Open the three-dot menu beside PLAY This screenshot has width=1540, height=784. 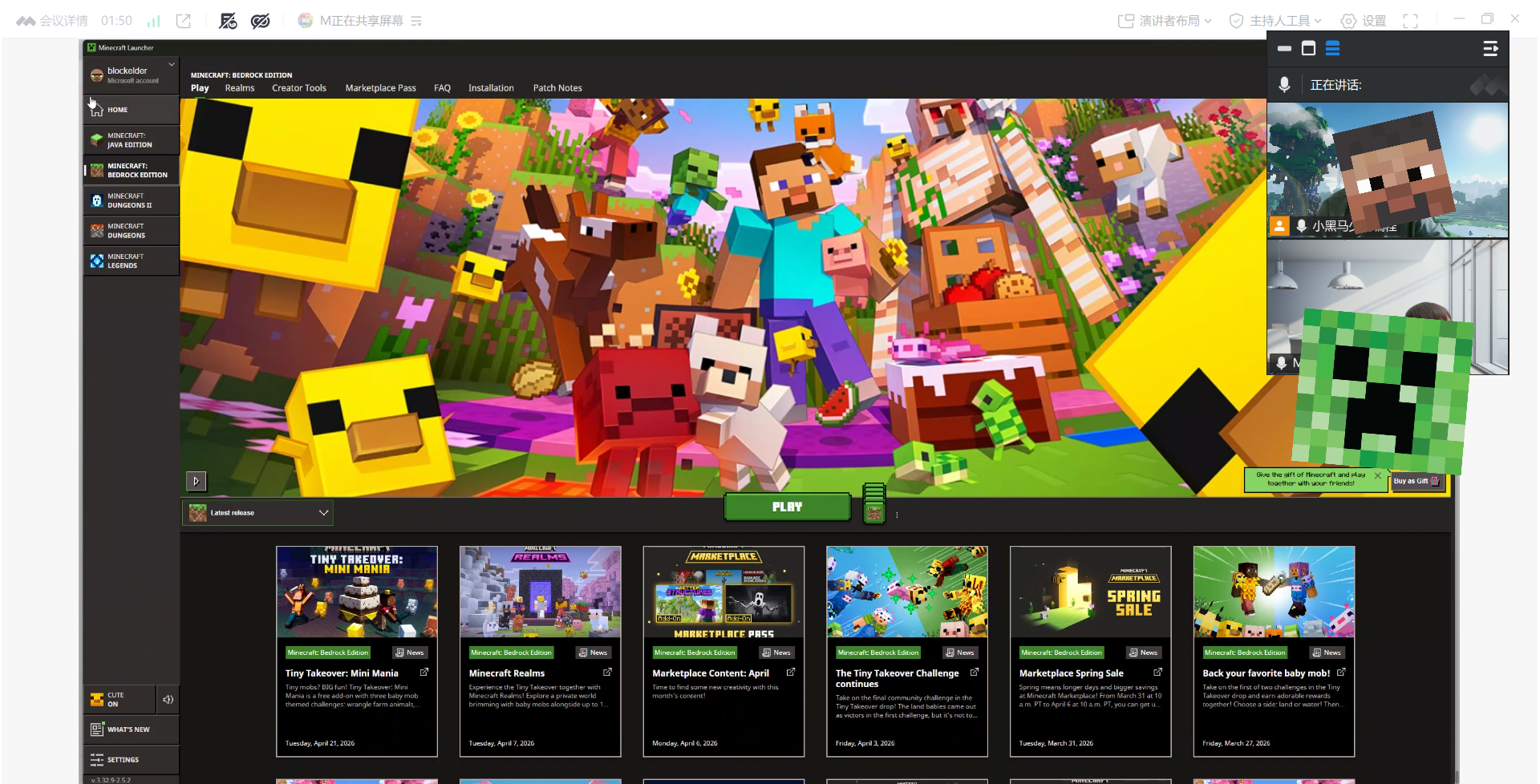point(897,515)
